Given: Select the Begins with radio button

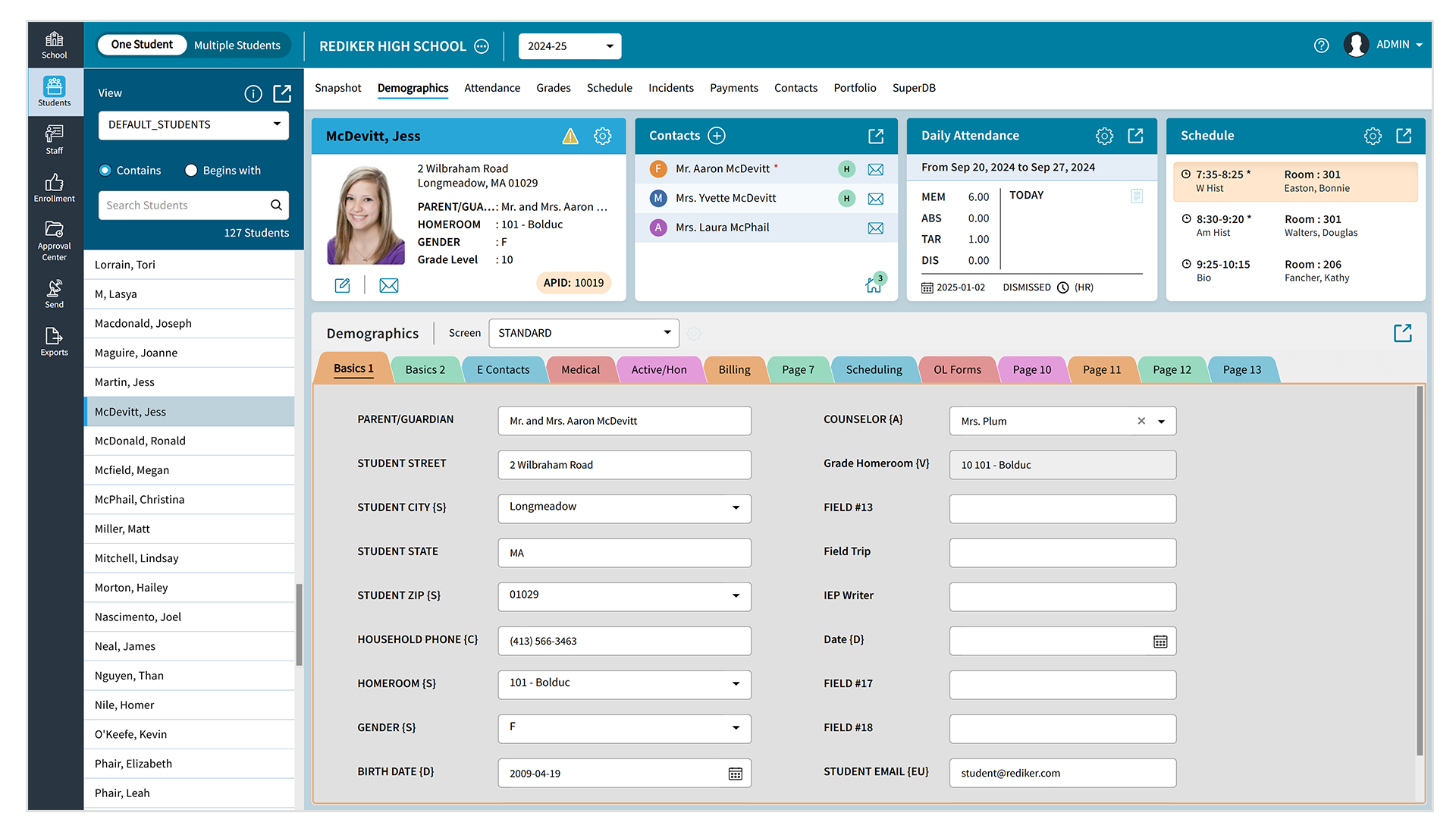Looking at the screenshot, I should point(190,170).
